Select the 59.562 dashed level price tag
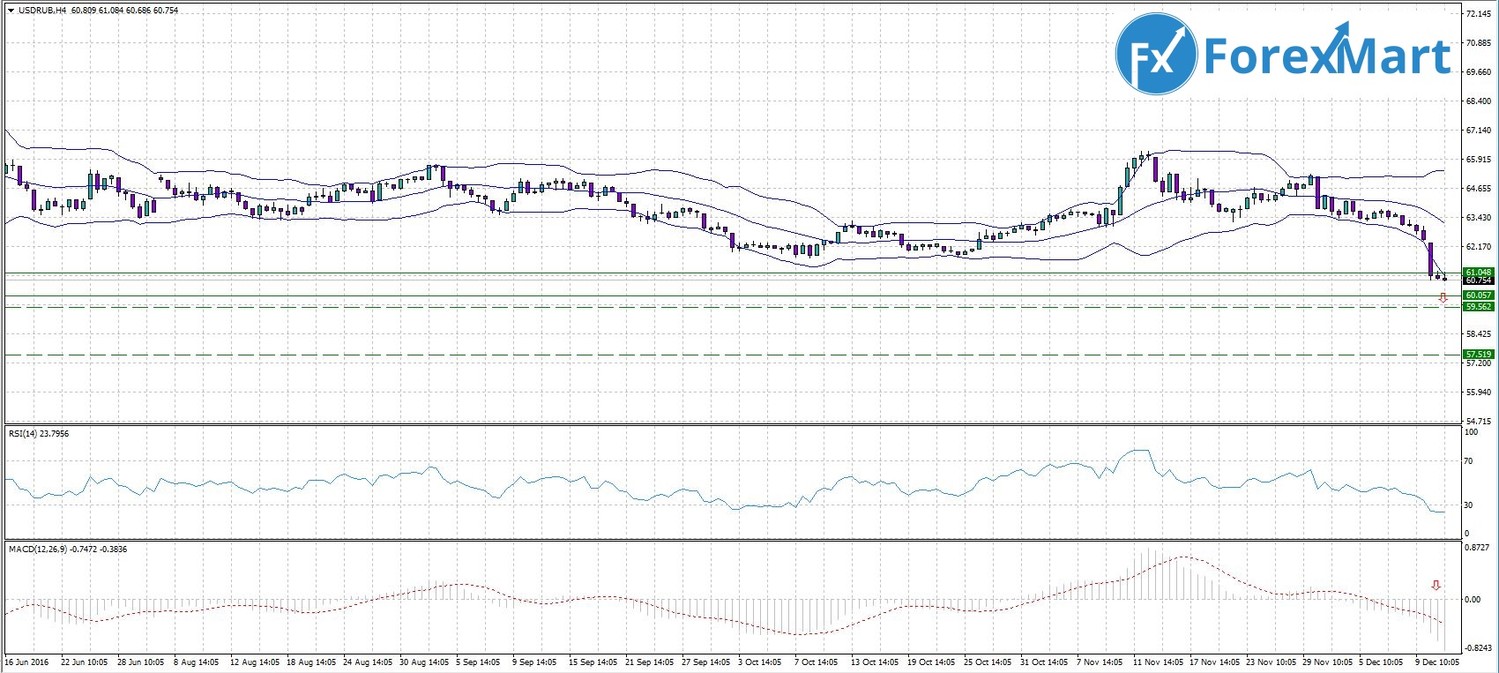 [1477, 307]
